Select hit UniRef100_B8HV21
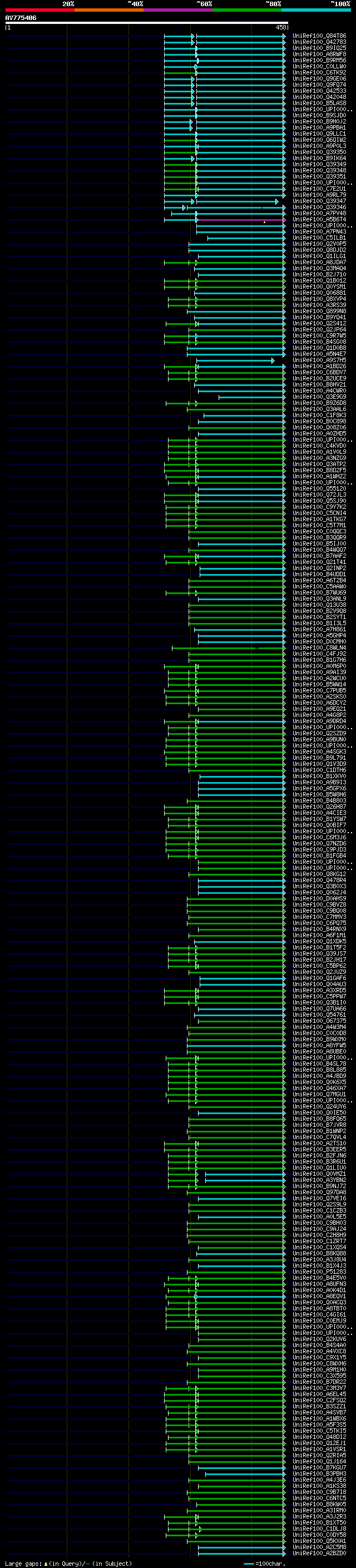 point(319,385)
